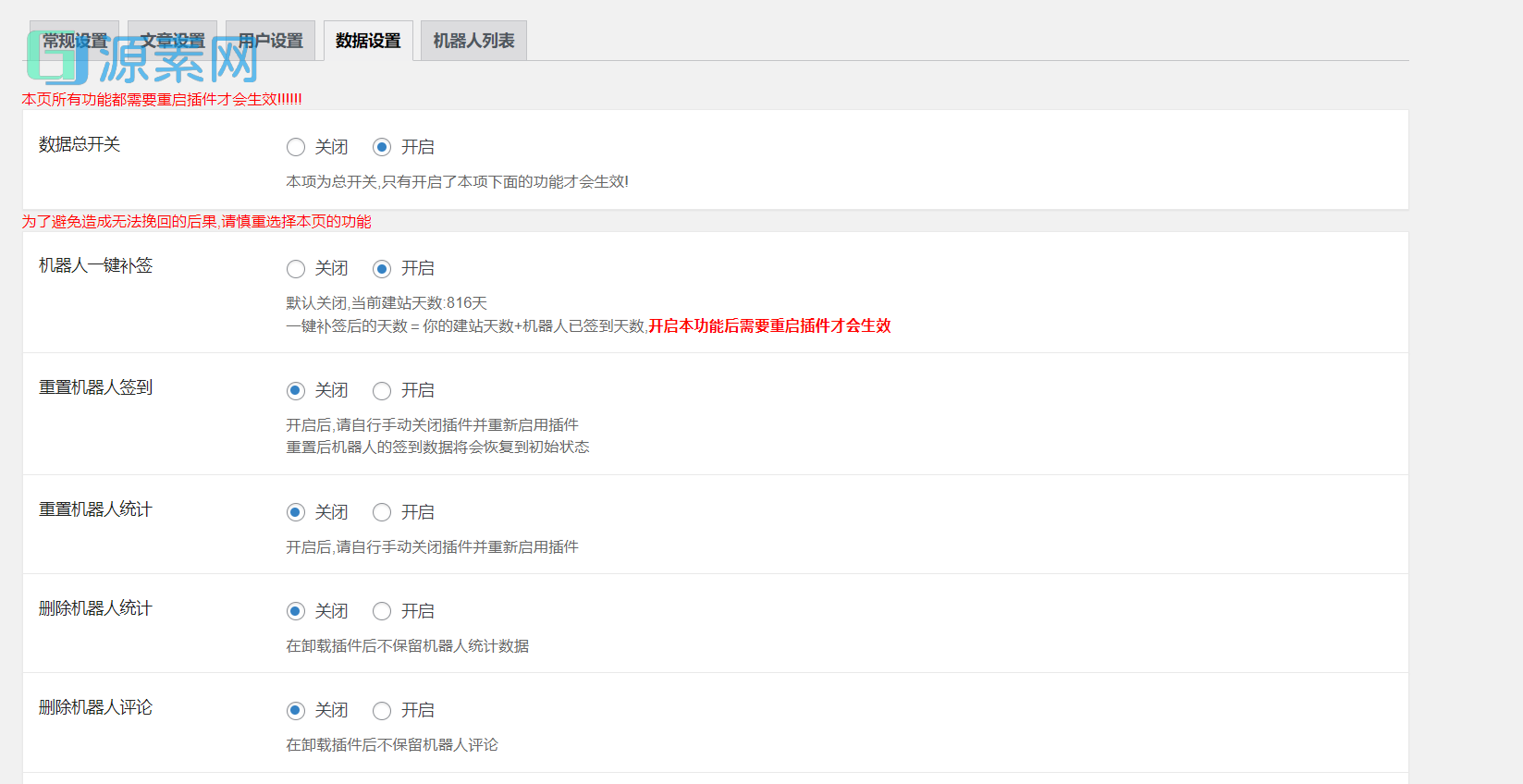Click the red 开启本功能后需要重启插件才会生效 notice
This screenshot has height=784, width=1523.
tap(769, 325)
